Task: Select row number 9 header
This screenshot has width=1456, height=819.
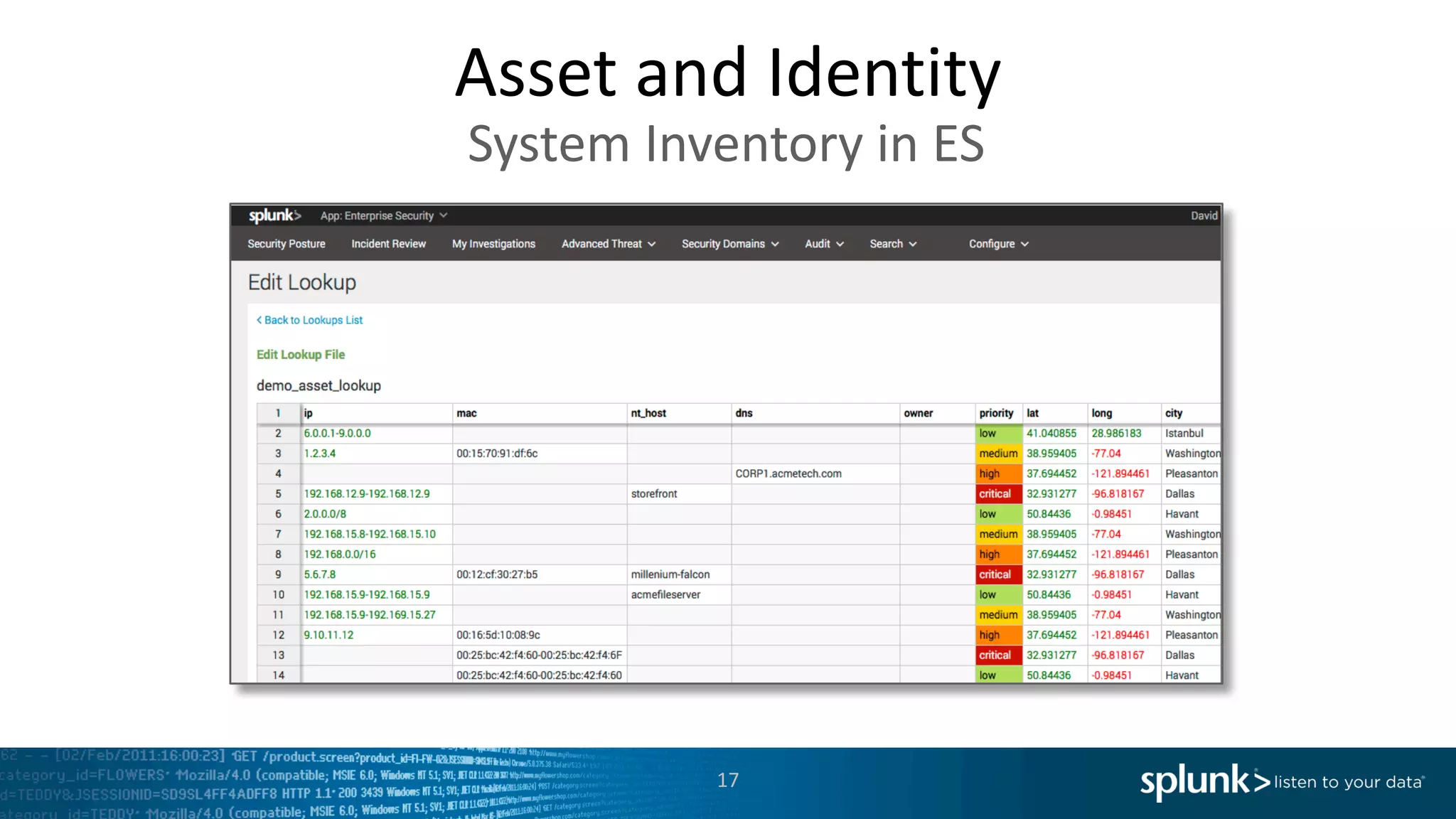Action: pos(278,574)
